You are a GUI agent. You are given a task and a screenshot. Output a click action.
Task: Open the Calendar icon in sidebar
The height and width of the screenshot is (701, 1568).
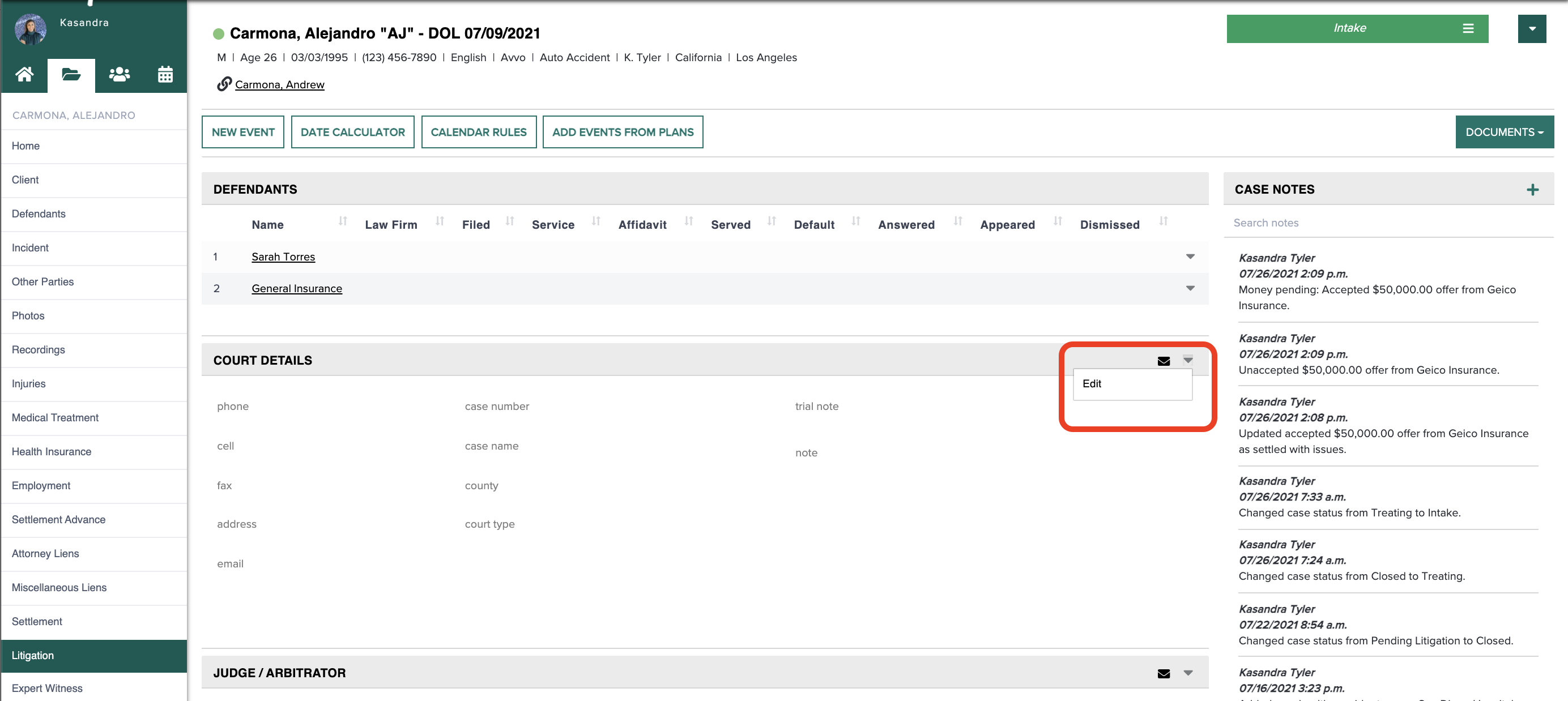pyautogui.click(x=165, y=74)
